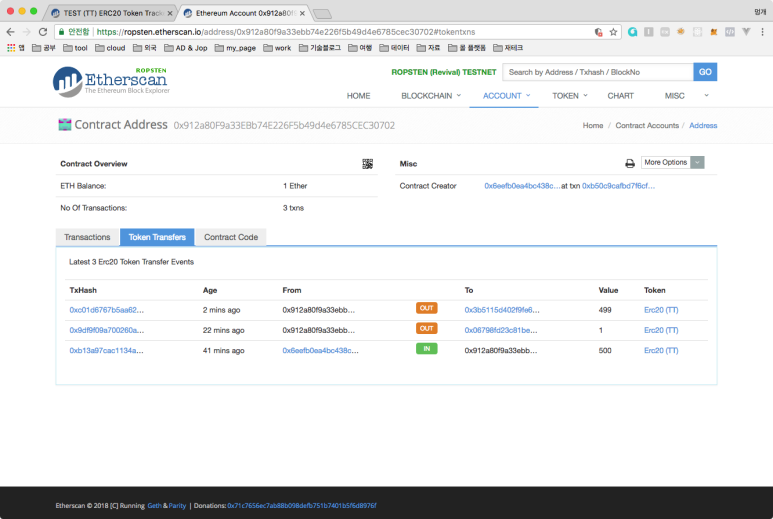Open the CHART nav item
Image resolution: width=773 pixels, height=519 pixels.
(x=620, y=96)
